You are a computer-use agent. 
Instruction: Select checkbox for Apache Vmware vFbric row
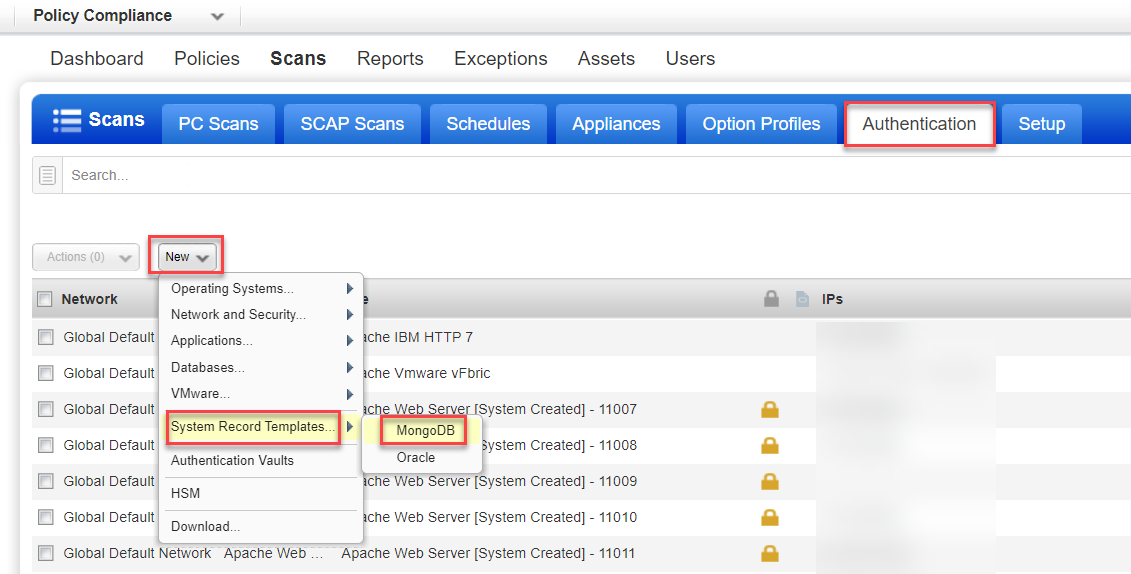pyautogui.click(x=45, y=373)
